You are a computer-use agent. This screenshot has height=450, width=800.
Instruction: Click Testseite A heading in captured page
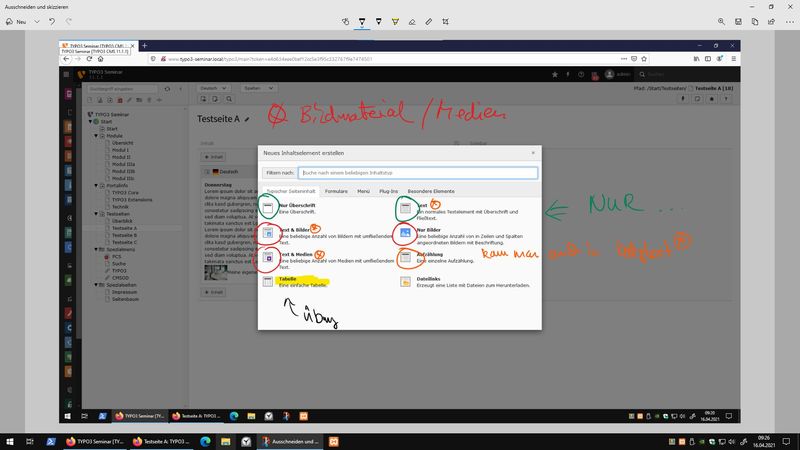click(x=218, y=119)
